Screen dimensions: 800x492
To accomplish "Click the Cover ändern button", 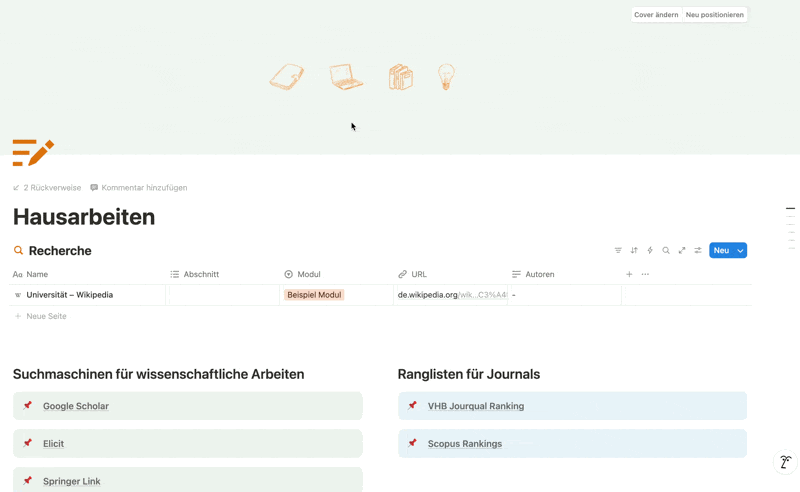I will (x=656, y=15).
